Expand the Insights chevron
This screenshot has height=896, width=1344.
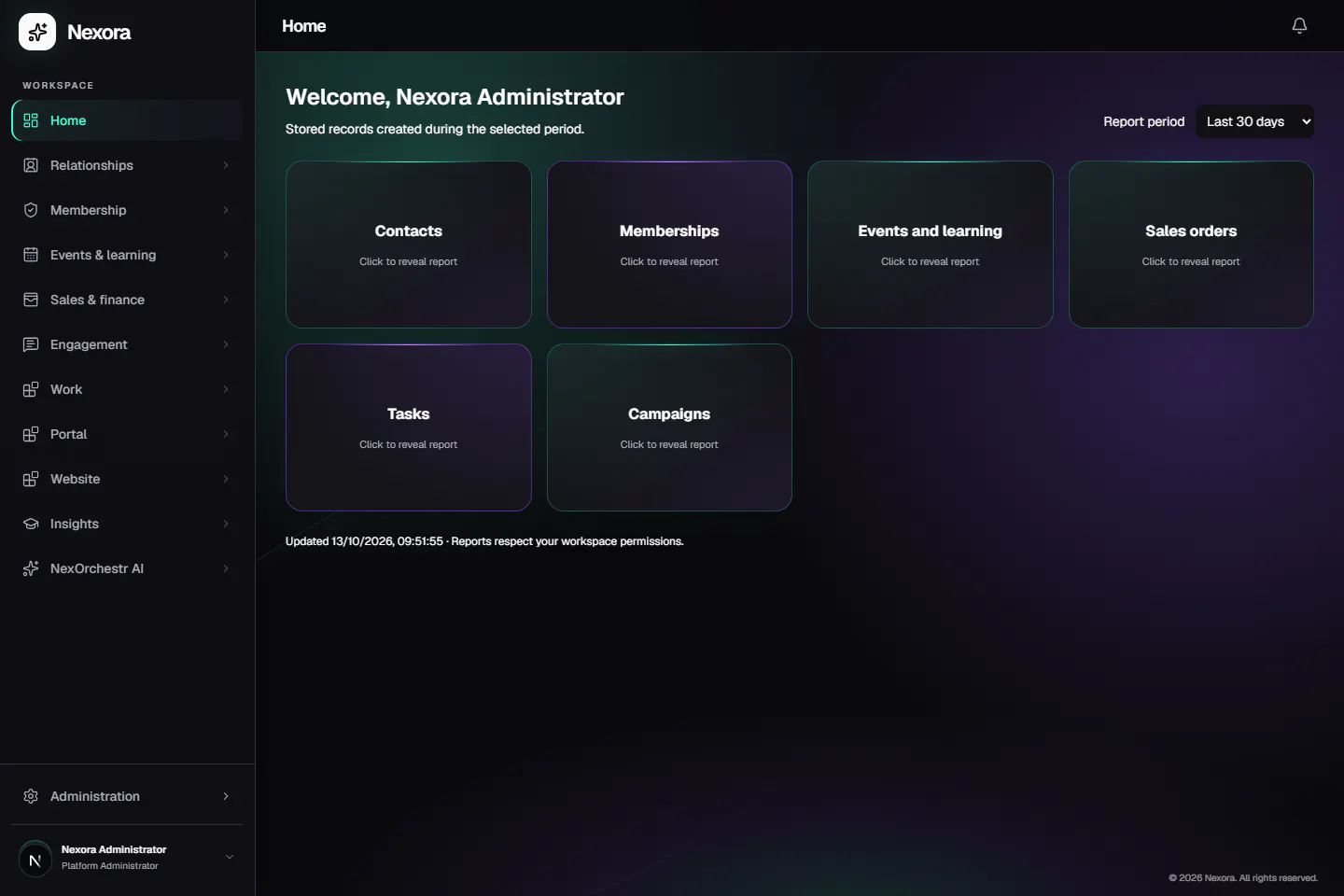[226, 524]
